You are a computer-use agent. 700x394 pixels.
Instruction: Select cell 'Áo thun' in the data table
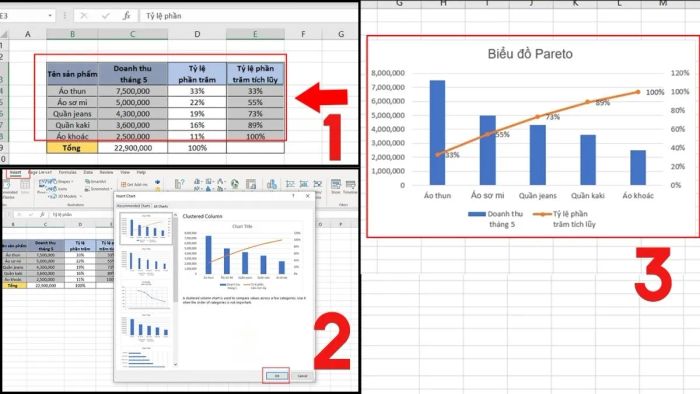(72, 91)
